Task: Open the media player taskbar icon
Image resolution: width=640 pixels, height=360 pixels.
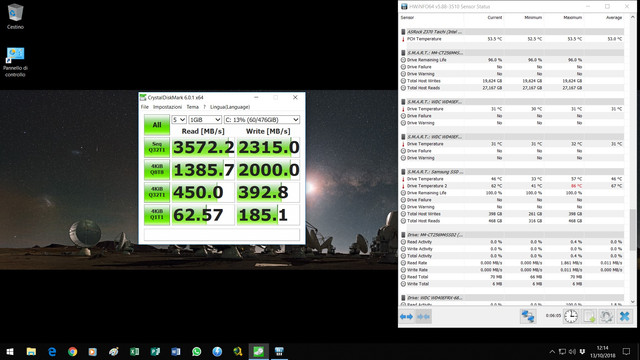Action: 93,351
